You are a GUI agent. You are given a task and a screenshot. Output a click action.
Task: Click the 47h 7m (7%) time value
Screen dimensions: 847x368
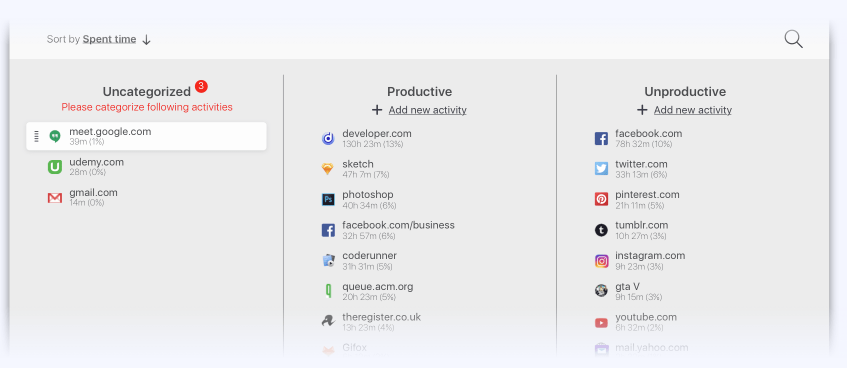click(x=366, y=175)
